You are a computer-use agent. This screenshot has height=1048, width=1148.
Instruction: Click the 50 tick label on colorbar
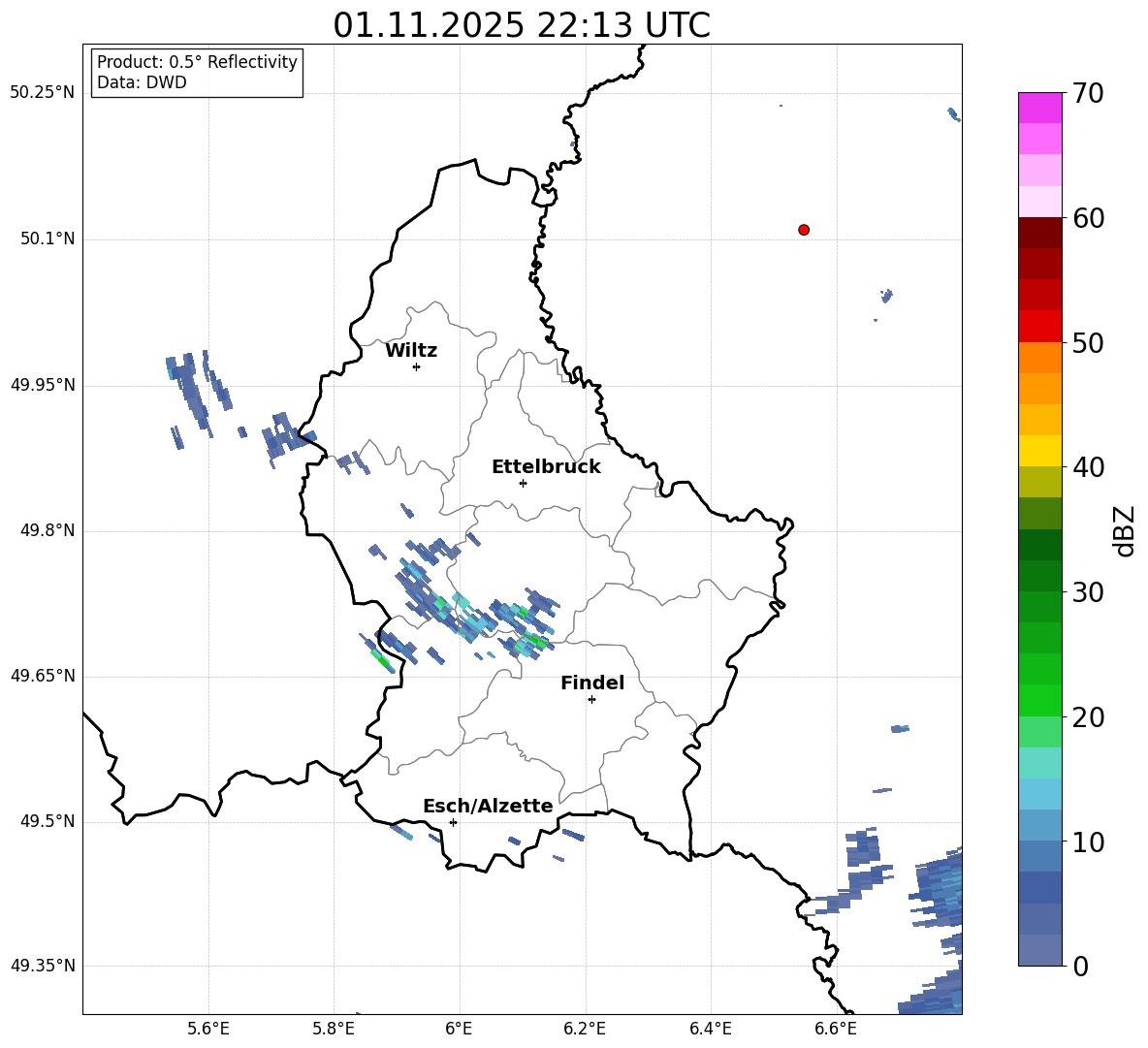(1088, 342)
